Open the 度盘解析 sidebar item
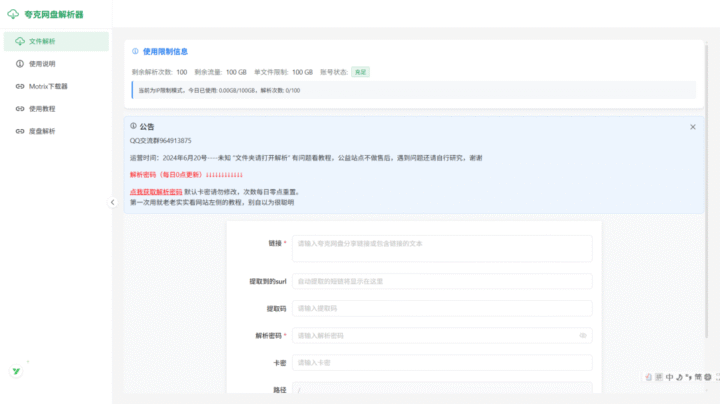The image size is (720, 404). tap(56, 131)
